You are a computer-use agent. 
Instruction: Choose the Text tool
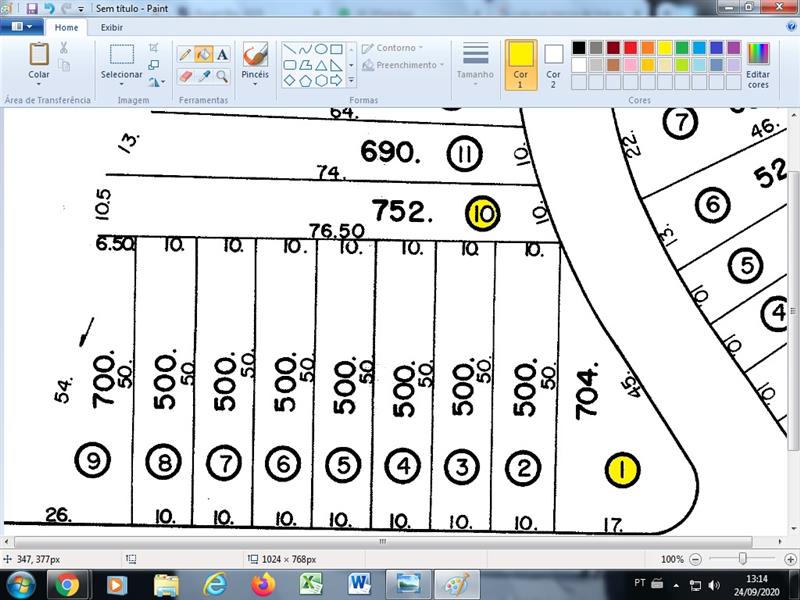(x=222, y=54)
